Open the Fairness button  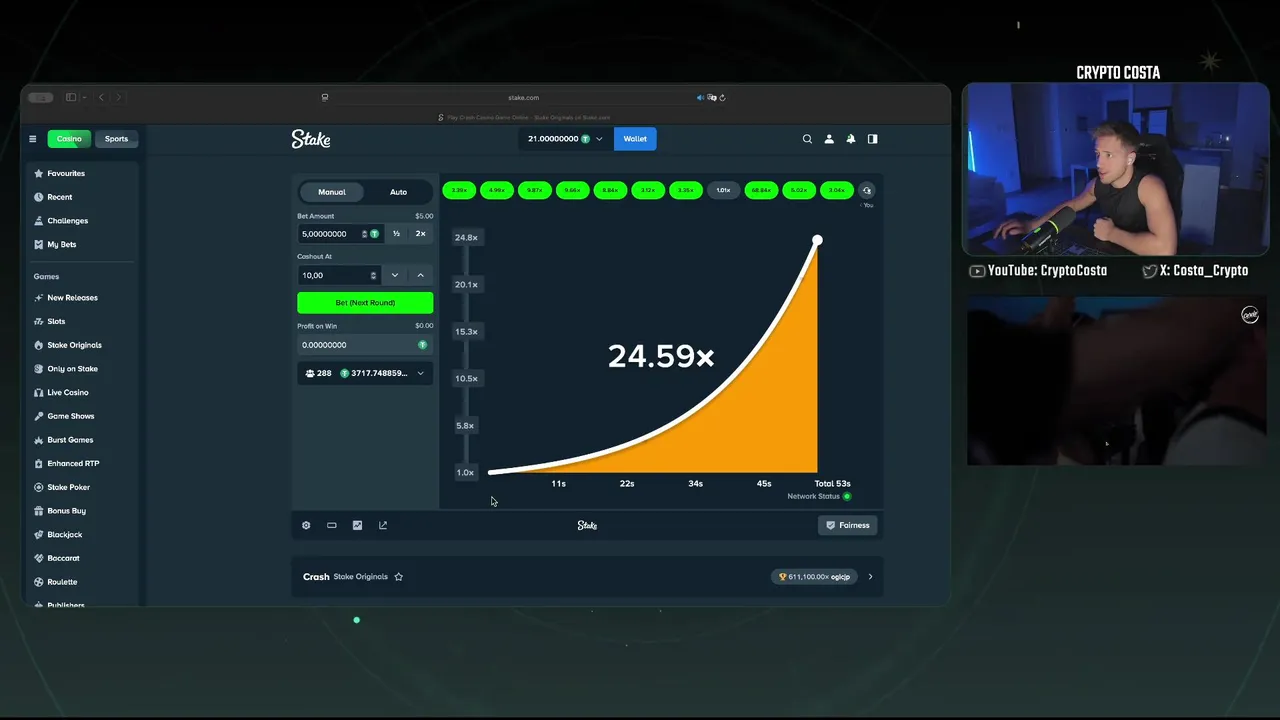pos(847,525)
